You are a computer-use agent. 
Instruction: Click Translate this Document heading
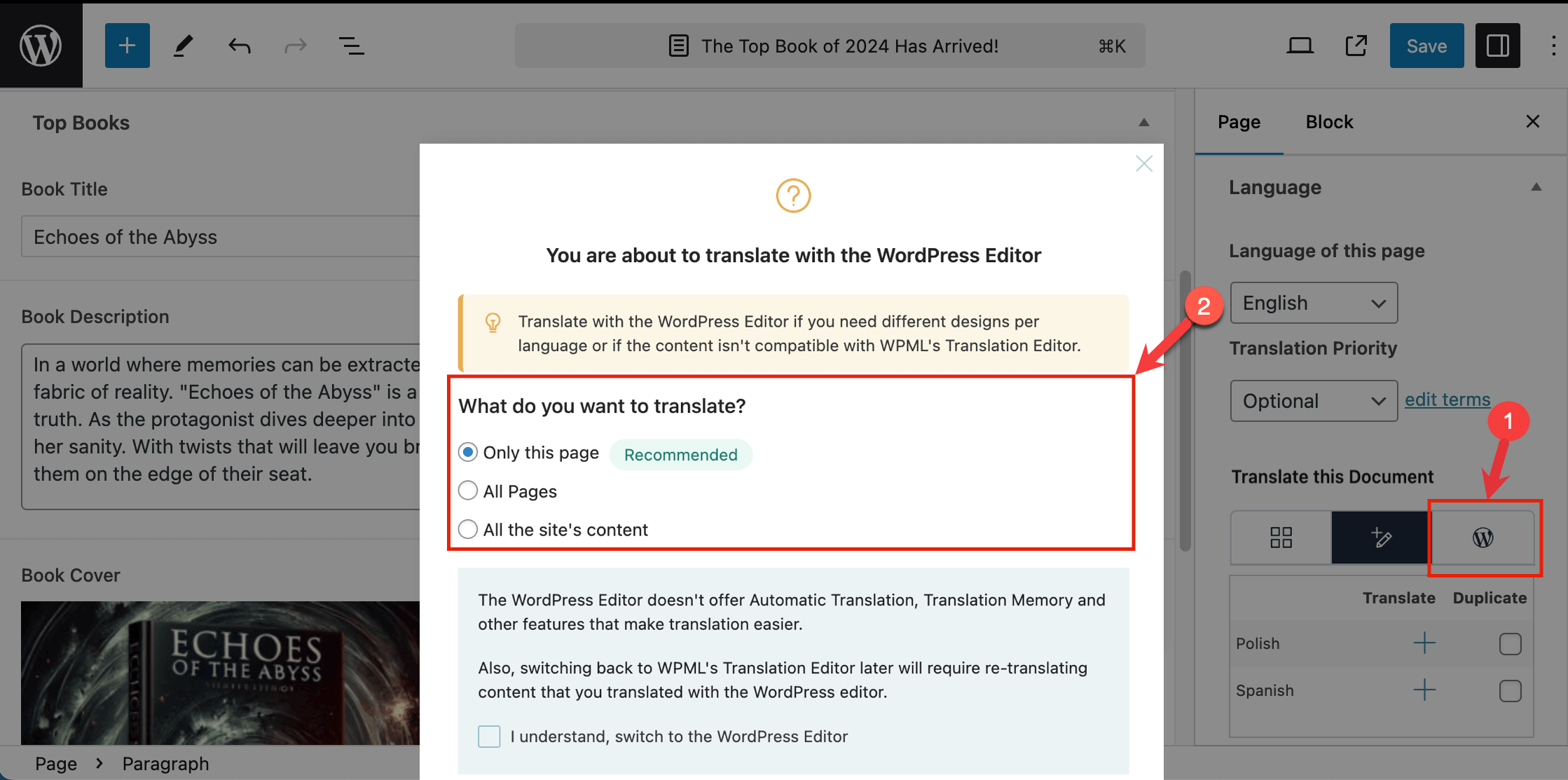pyautogui.click(x=1332, y=477)
